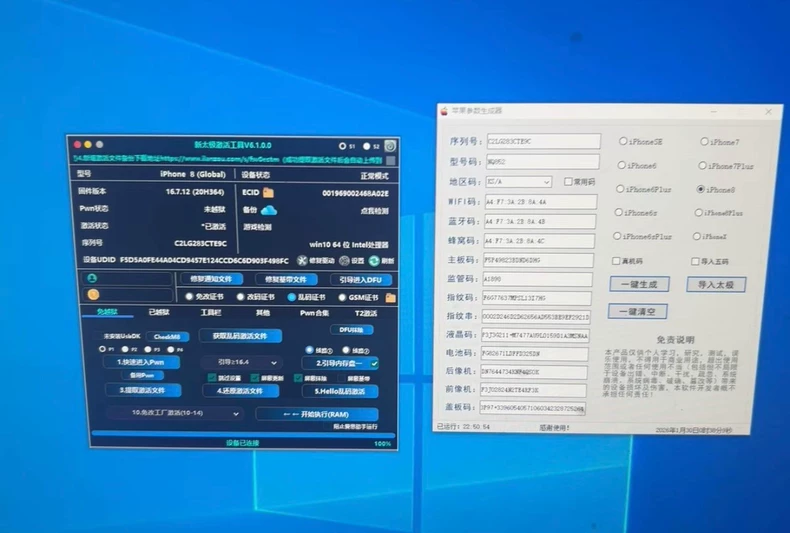Image resolution: width=790 pixels, height=533 pixels.
Task: Toggle the 导入五码 checkbox
Action: (x=695, y=261)
